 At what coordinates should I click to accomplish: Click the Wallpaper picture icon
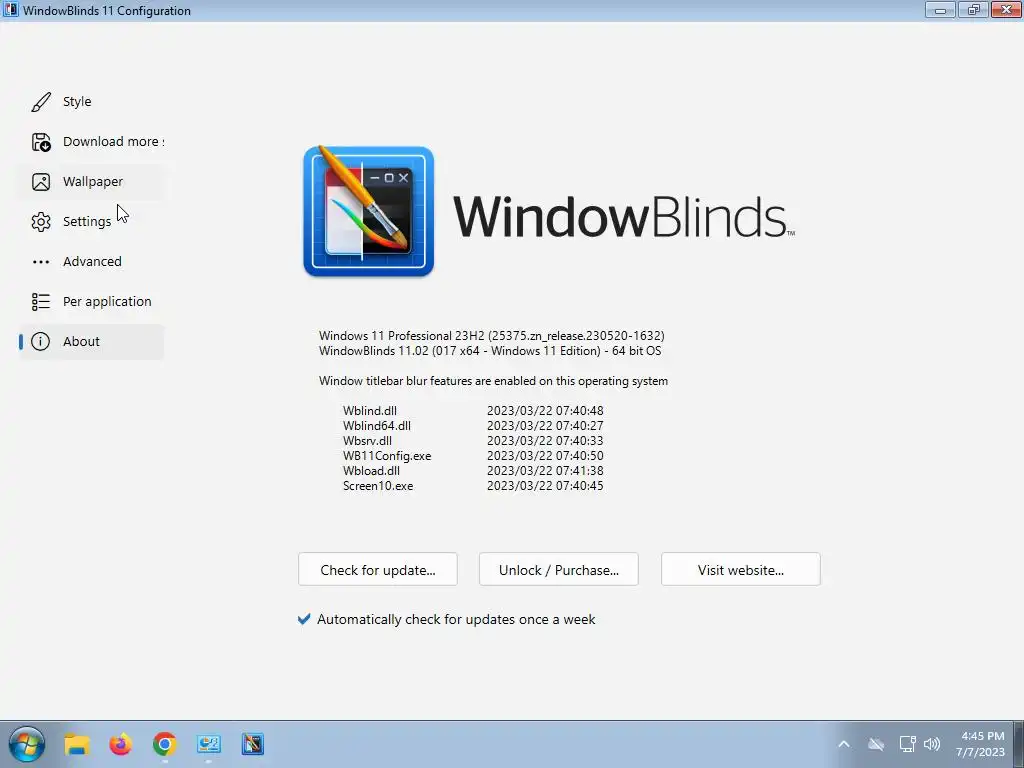tap(41, 182)
